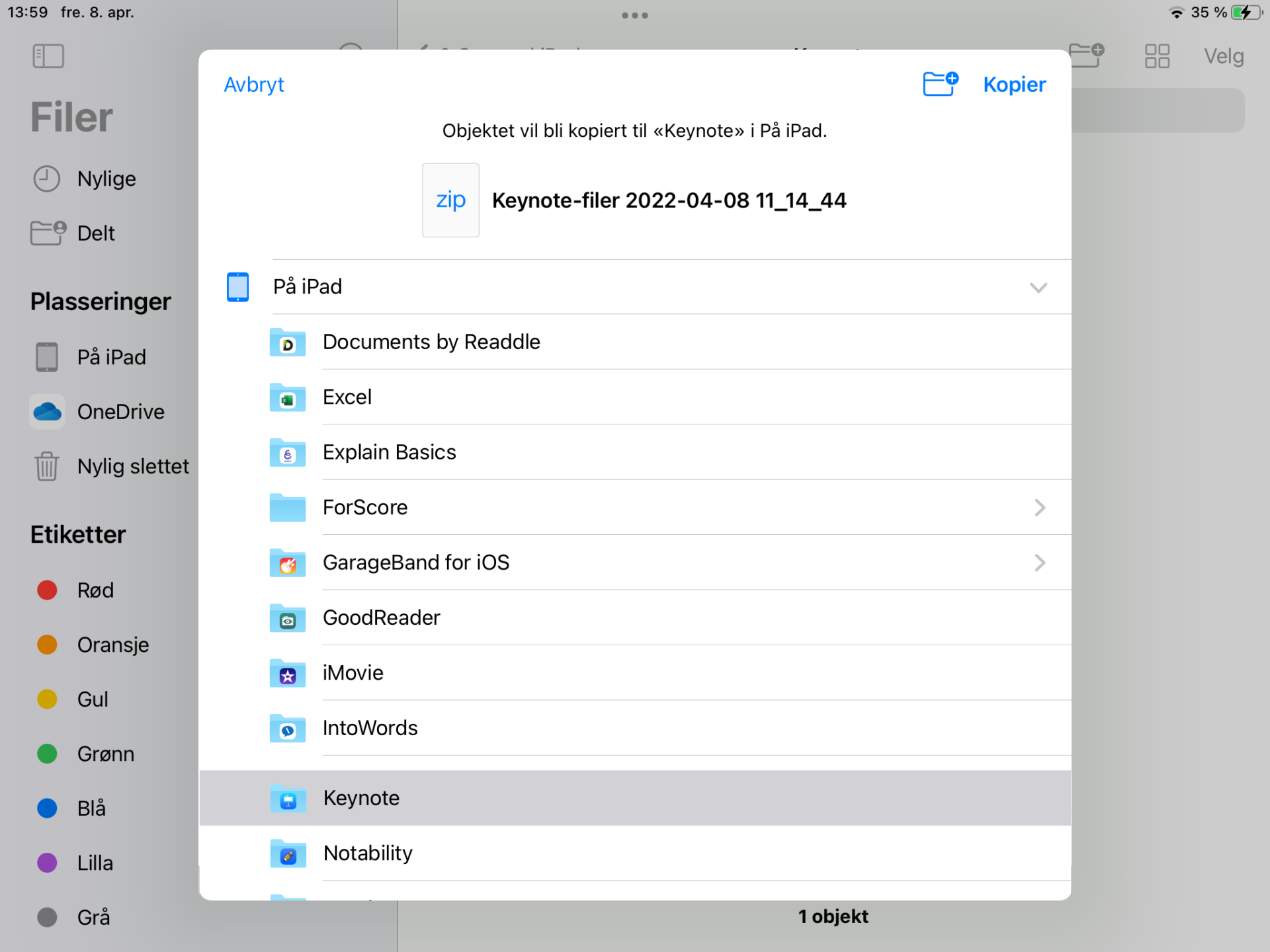Toggle the sidebar panel icon
Viewport: 1270px width, 952px height.
point(48,56)
